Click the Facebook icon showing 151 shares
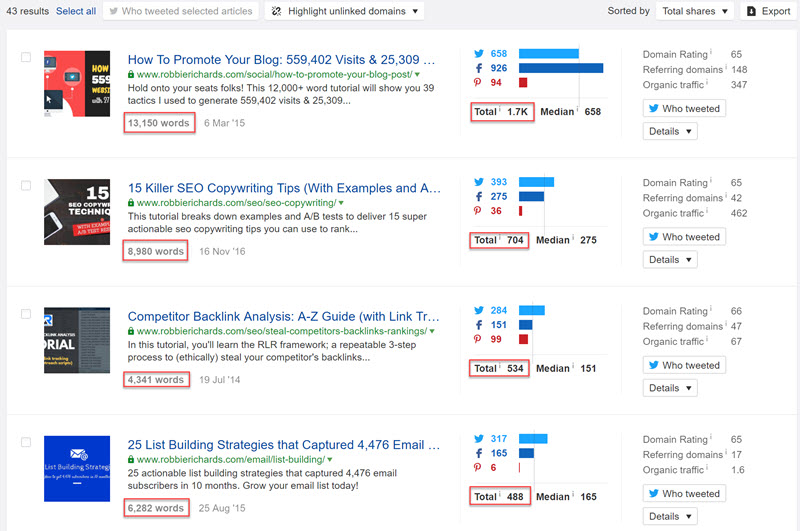The width and height of the screenshot is (800, 531). point(477,325)
